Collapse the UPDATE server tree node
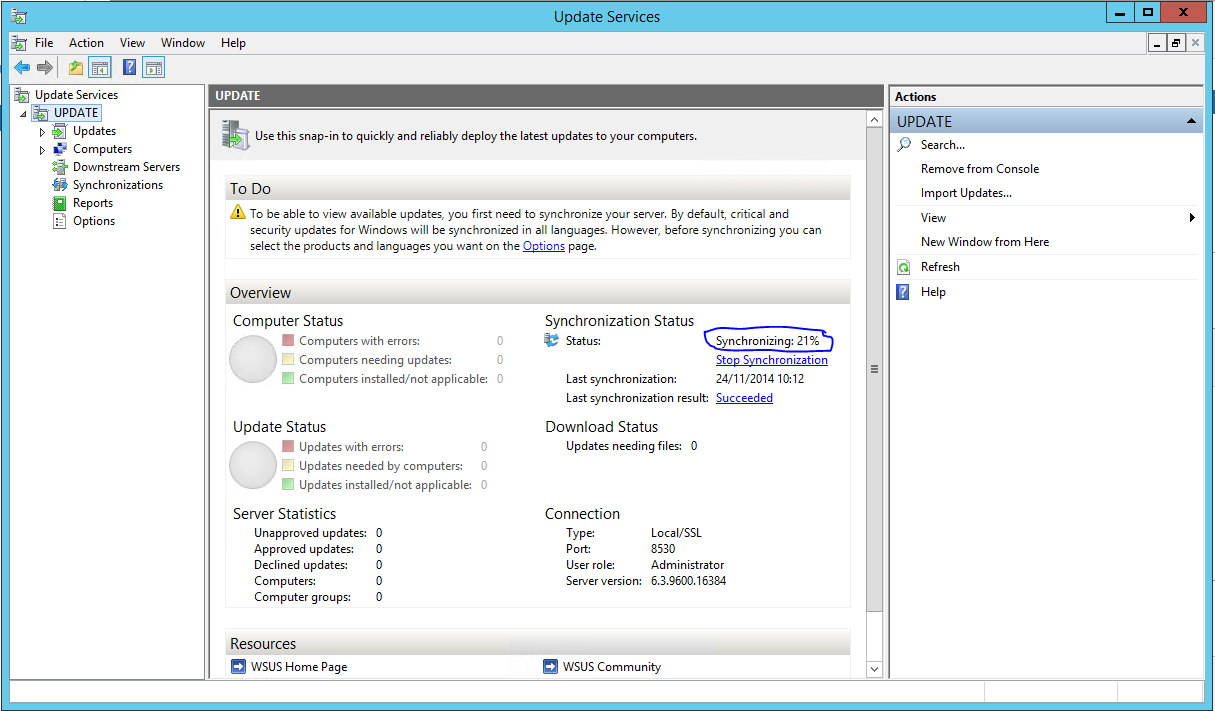This screenshot has width=1215, height=711. pos(24,114)
